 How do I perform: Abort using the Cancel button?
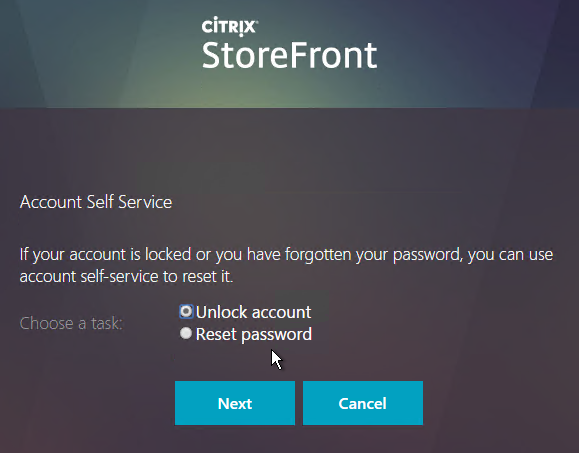tap(363, 403)
